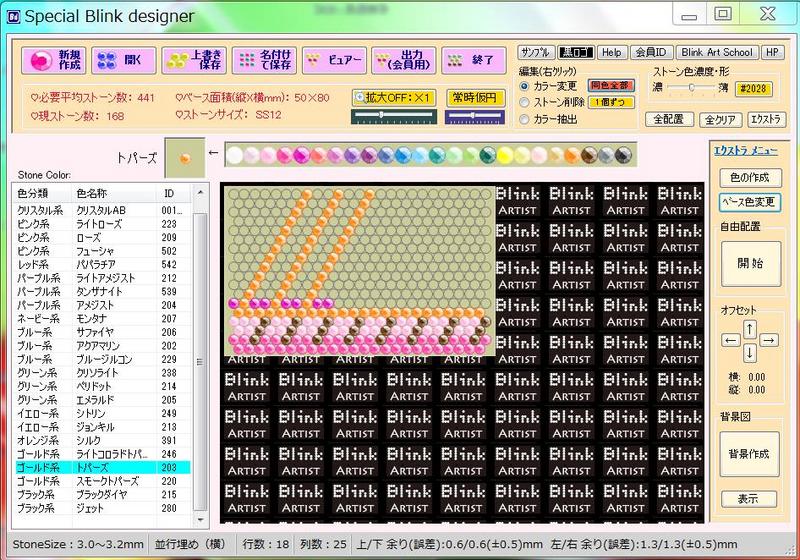Pick the dark emerald green stone in palette

pyautogui.click(x=488, y=155)
